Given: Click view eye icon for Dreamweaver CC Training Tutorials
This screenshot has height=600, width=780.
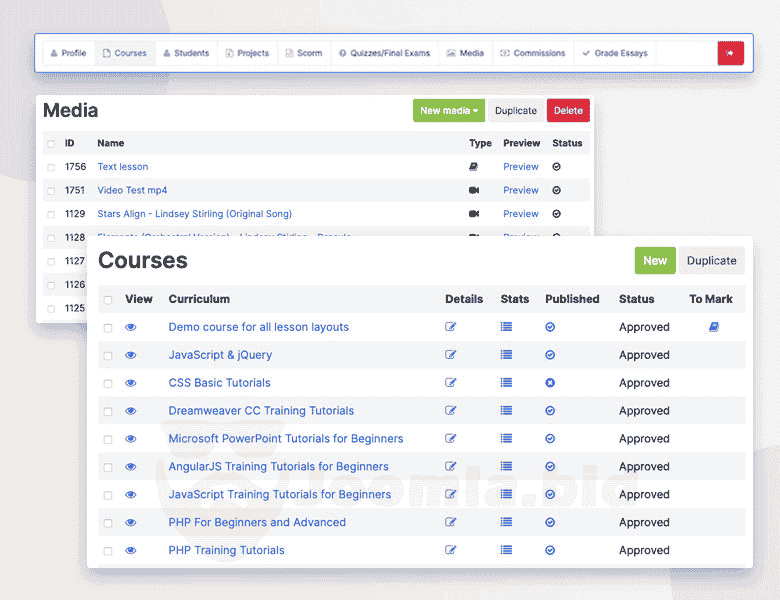Looking at the screenshot, I should click(x=131, y=411).
